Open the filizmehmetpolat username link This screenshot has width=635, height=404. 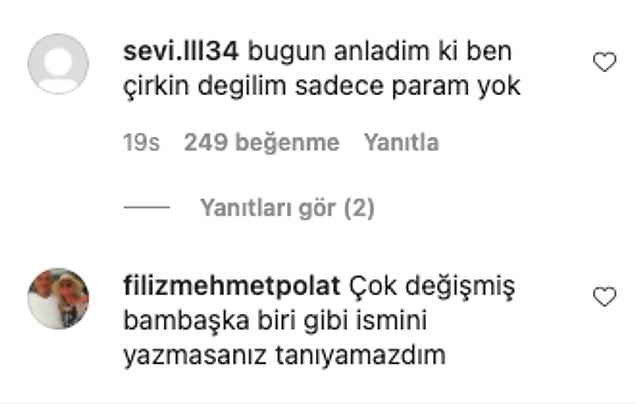pyautogui.click(x=232, y=286)
